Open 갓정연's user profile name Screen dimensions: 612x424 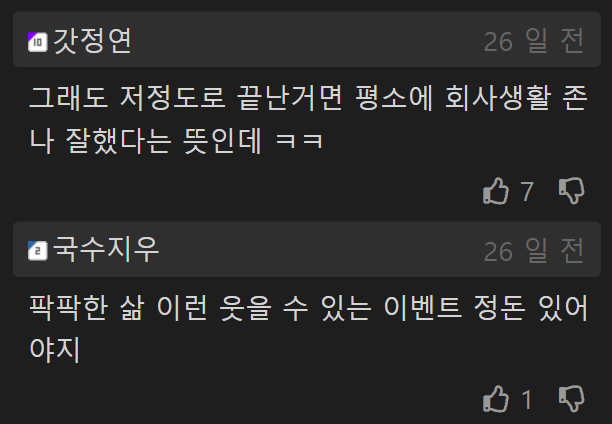[93, 41]
